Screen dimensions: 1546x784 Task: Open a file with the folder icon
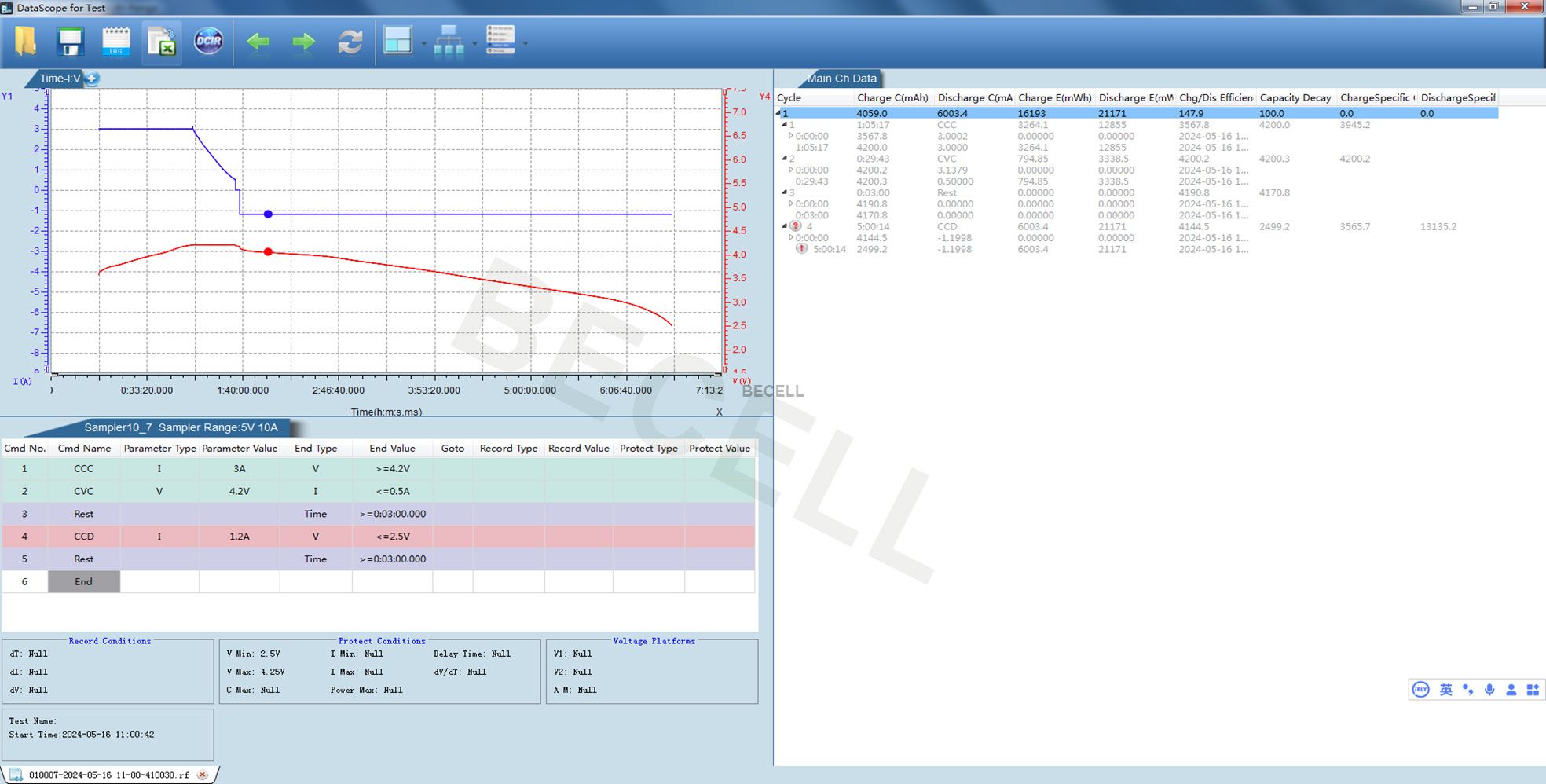point(26,41)
